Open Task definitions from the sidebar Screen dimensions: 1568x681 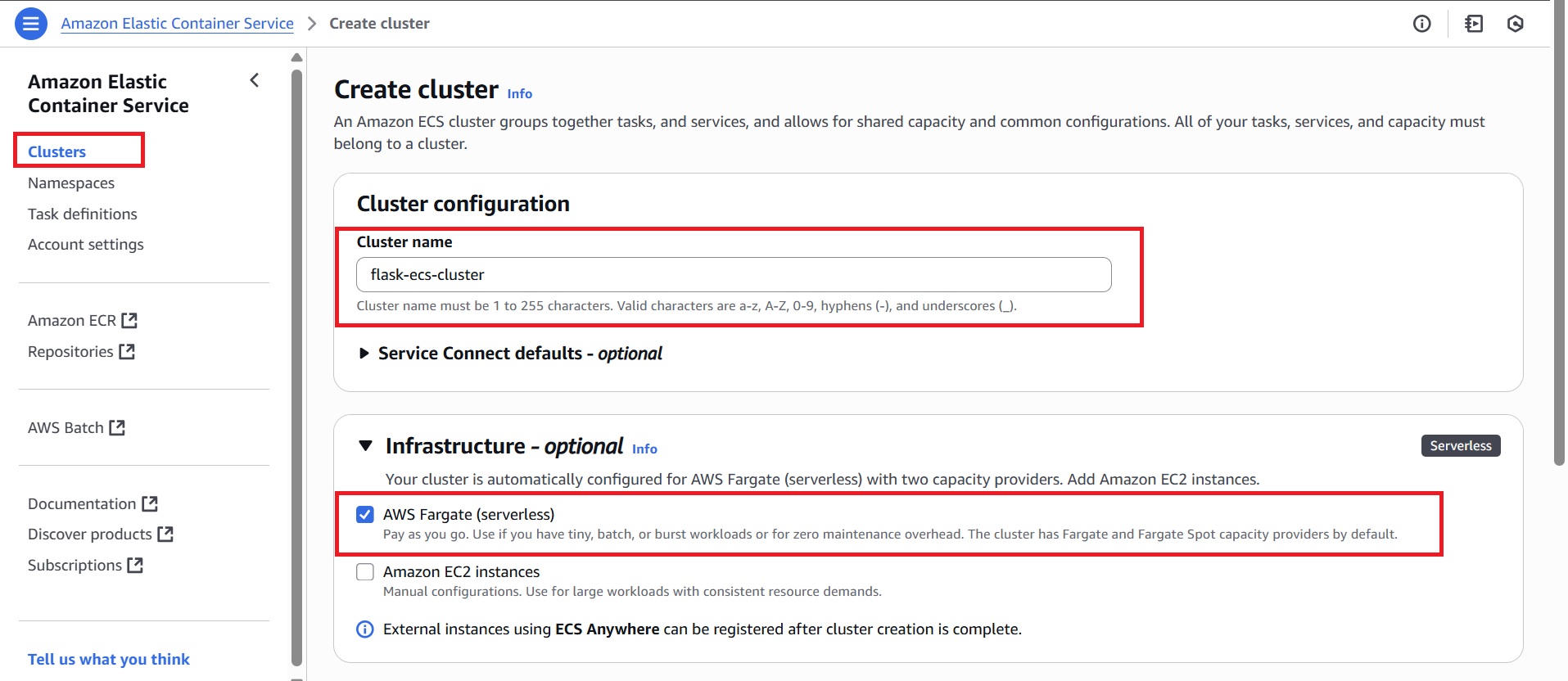pos(82,214)
